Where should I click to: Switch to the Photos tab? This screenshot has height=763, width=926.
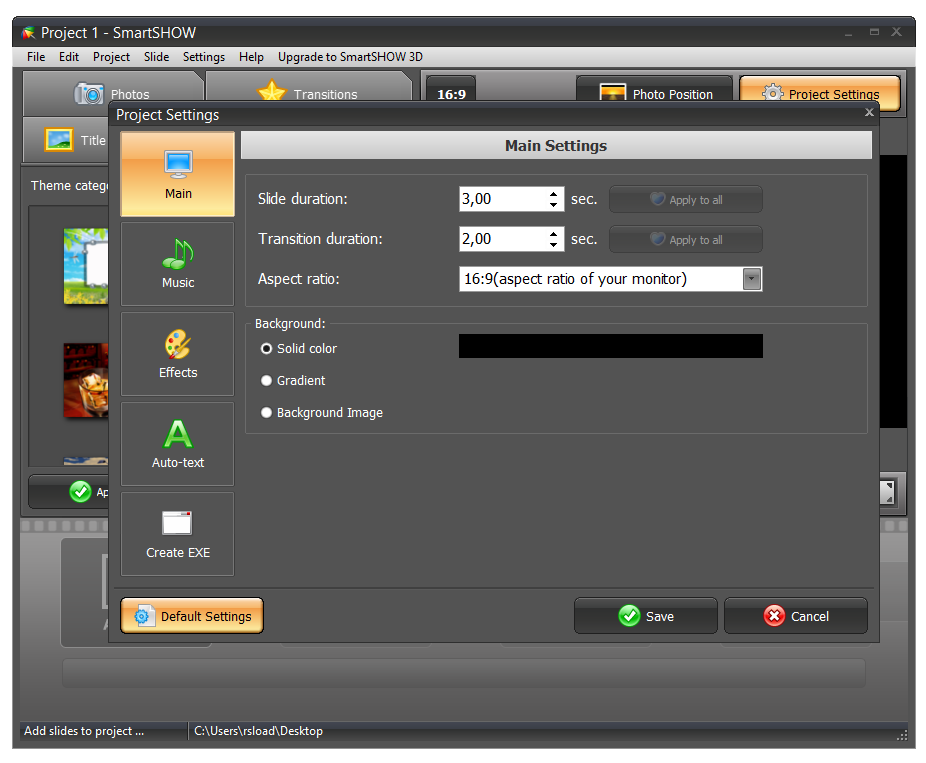[112, 93]
